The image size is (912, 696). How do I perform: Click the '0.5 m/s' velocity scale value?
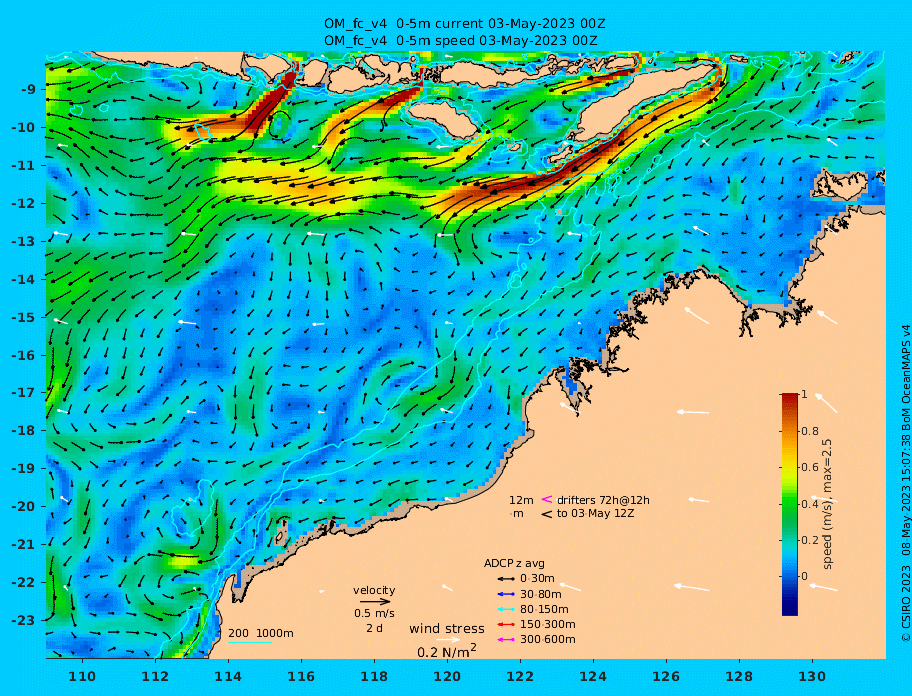coord(374,613)
